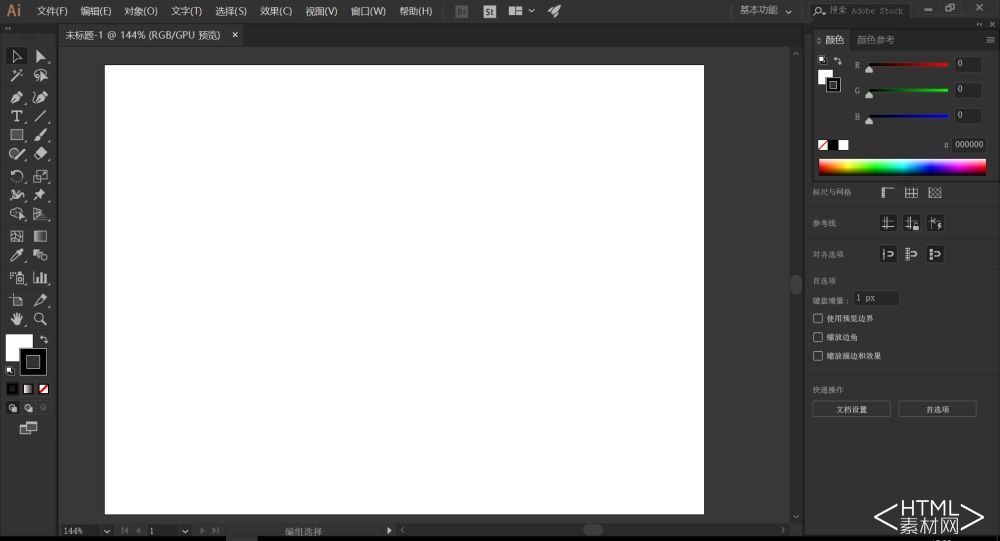Open status bar display options arrow

point(389,530)
